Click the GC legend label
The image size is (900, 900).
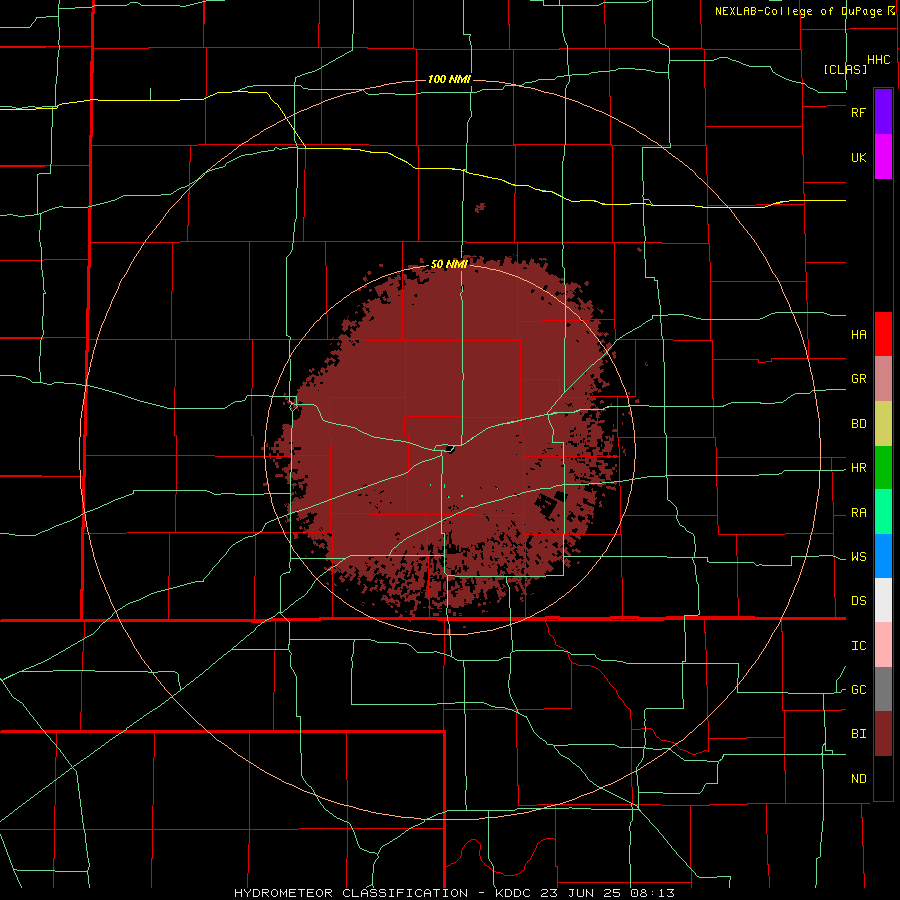point(859,690)
